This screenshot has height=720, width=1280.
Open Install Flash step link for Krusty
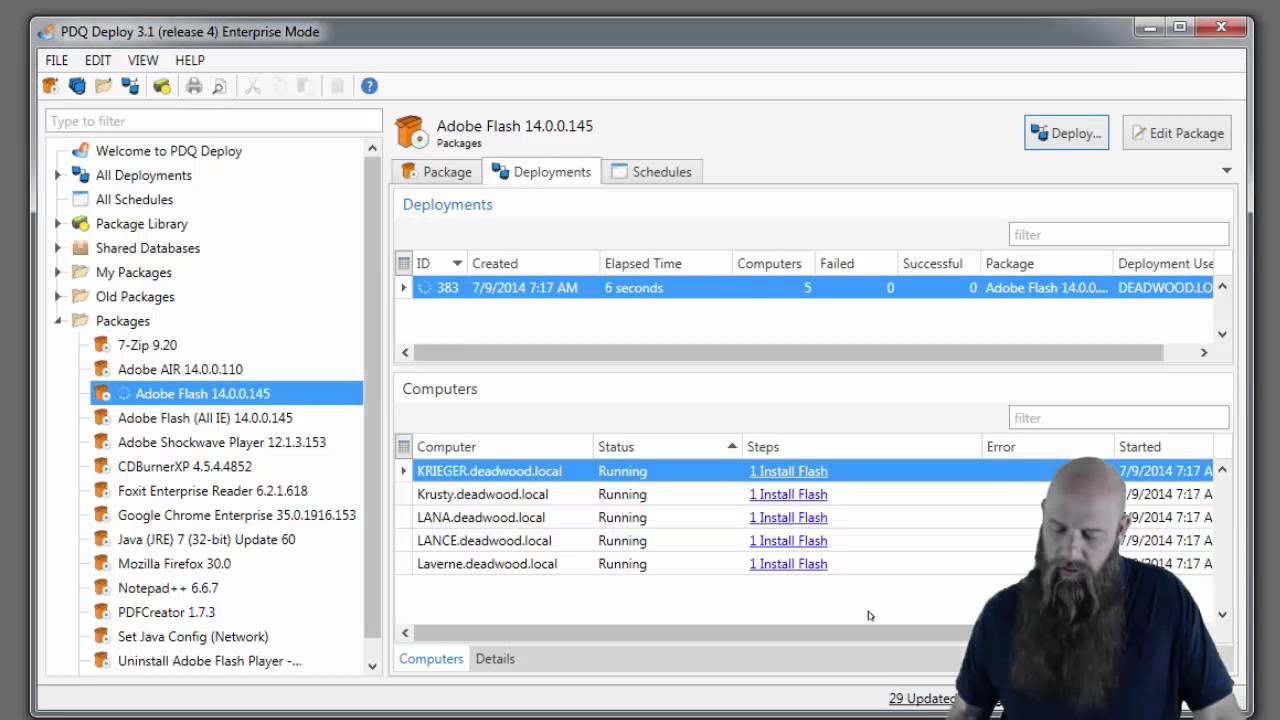(x=788, y=494)
